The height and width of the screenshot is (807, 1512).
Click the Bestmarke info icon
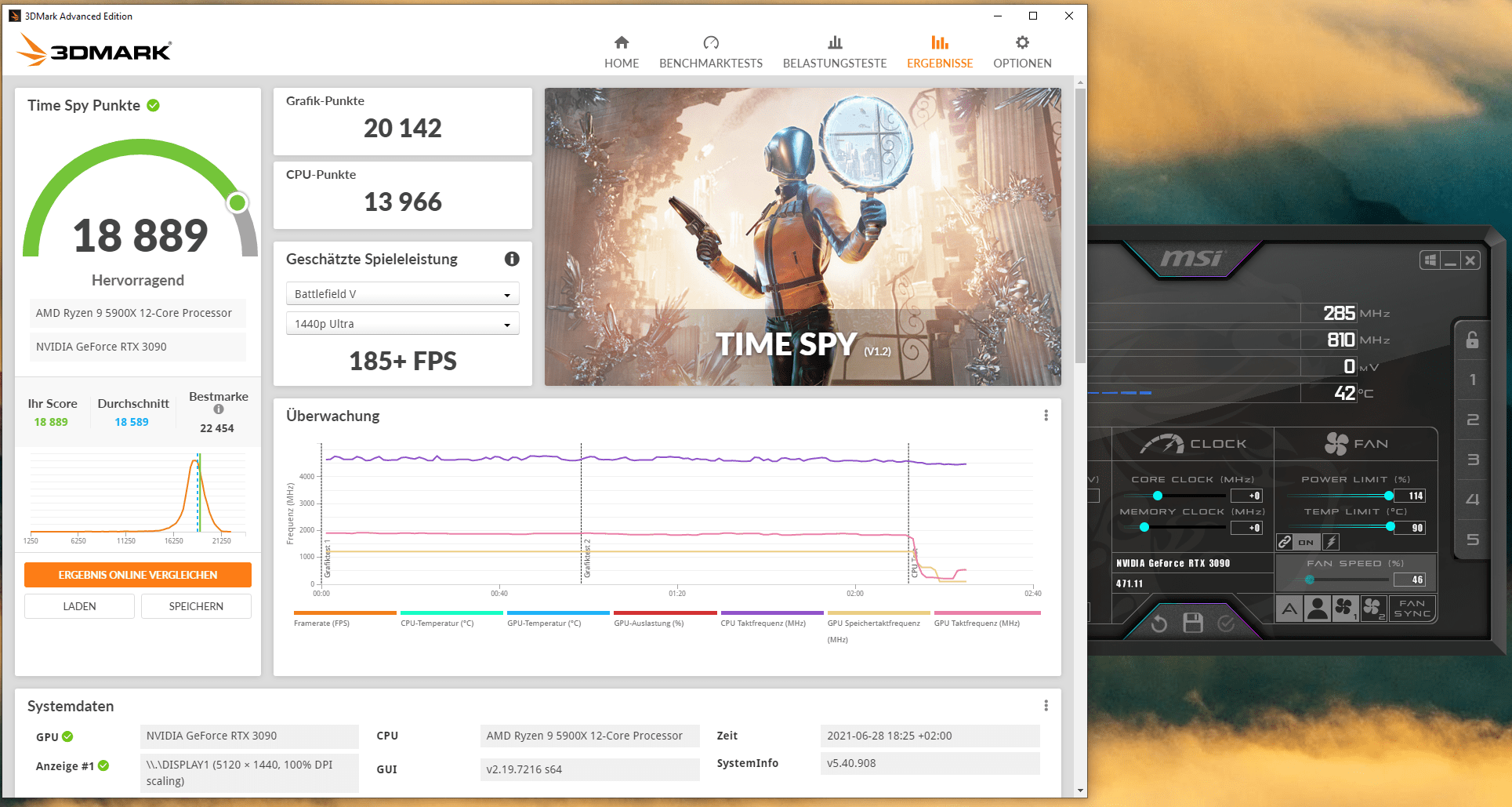tap(219, 409)
